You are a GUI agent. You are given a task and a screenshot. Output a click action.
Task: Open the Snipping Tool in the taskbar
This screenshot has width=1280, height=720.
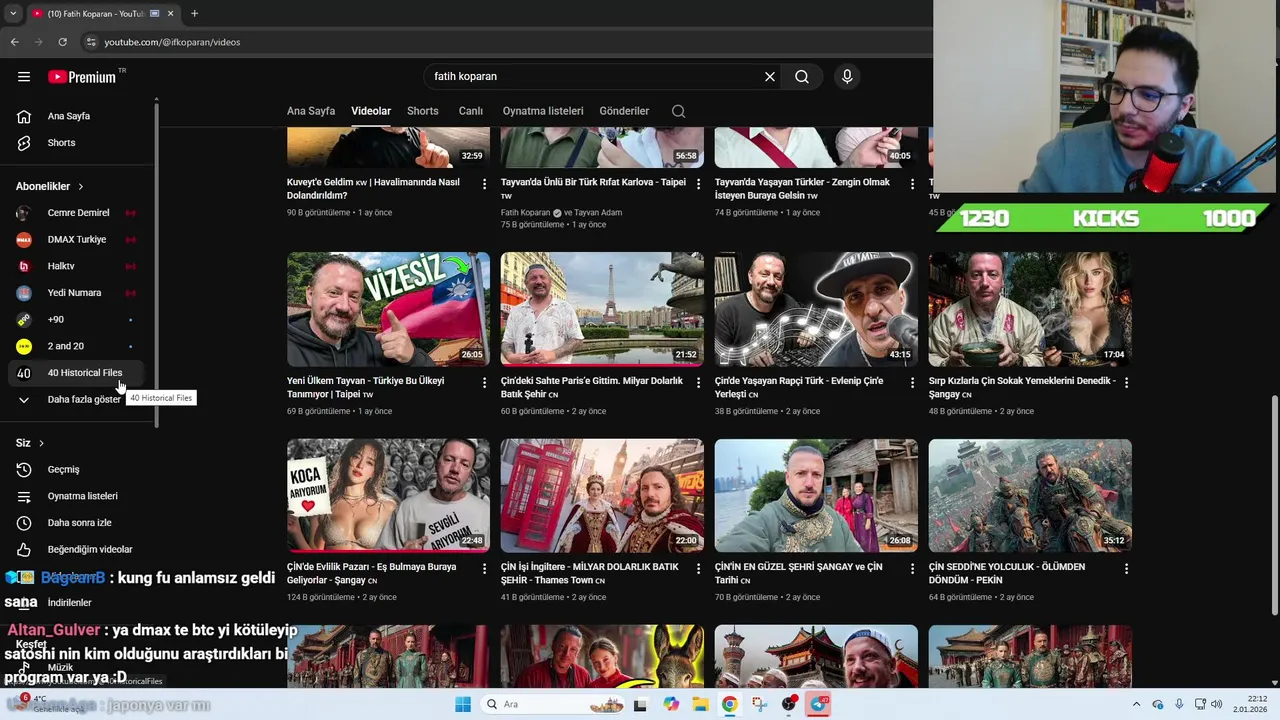pos(760,704)
